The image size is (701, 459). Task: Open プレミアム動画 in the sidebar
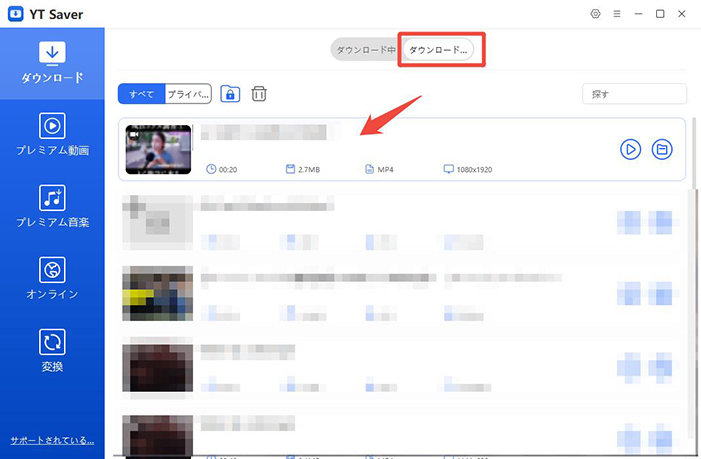52,134
